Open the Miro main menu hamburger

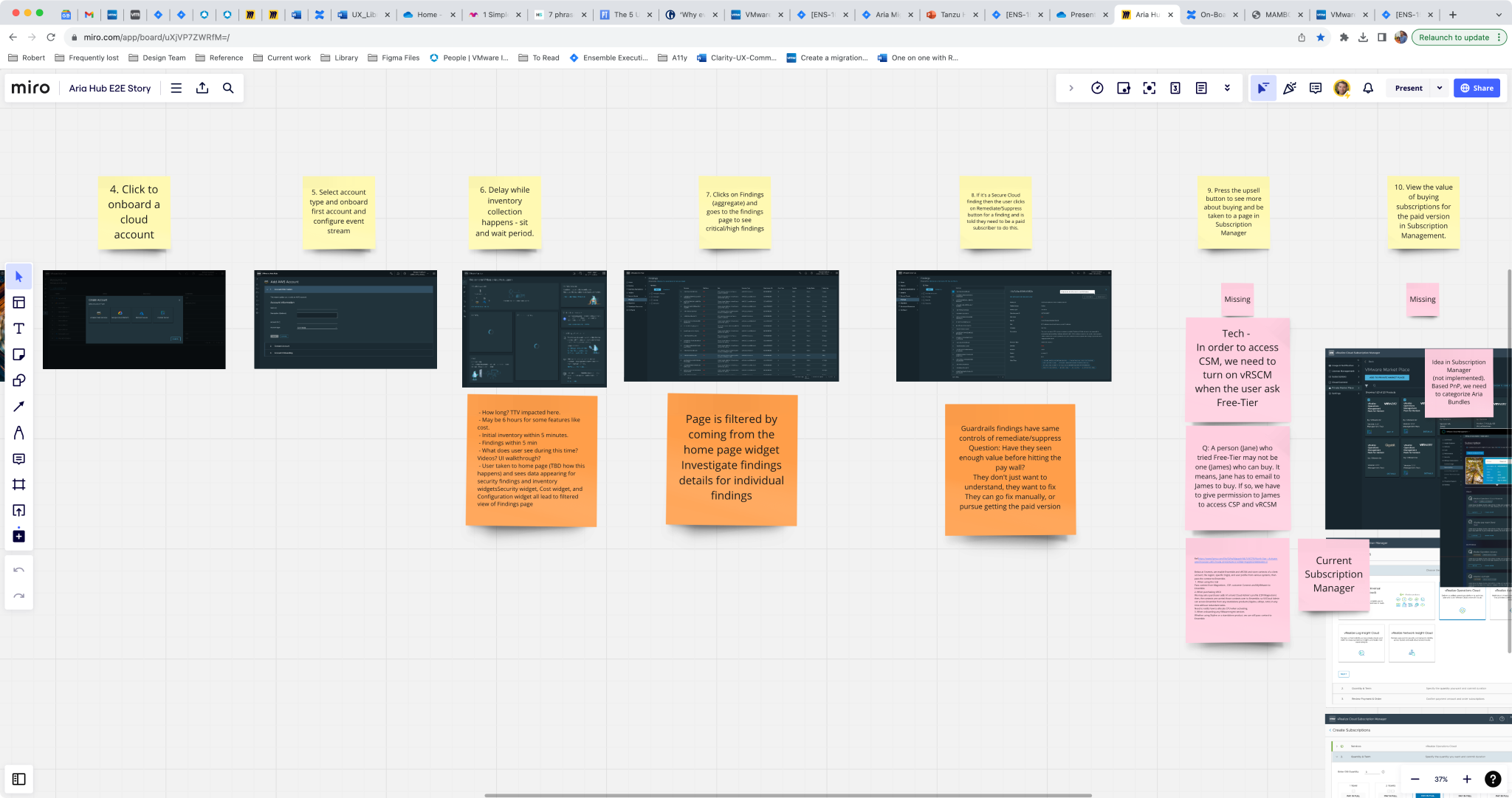coord(176,88)
